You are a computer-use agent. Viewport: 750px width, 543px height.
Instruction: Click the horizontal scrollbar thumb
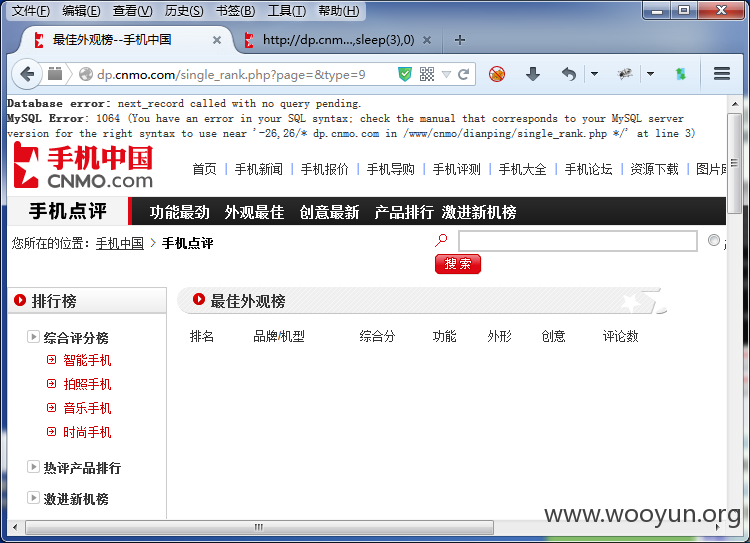pos(259,527)
